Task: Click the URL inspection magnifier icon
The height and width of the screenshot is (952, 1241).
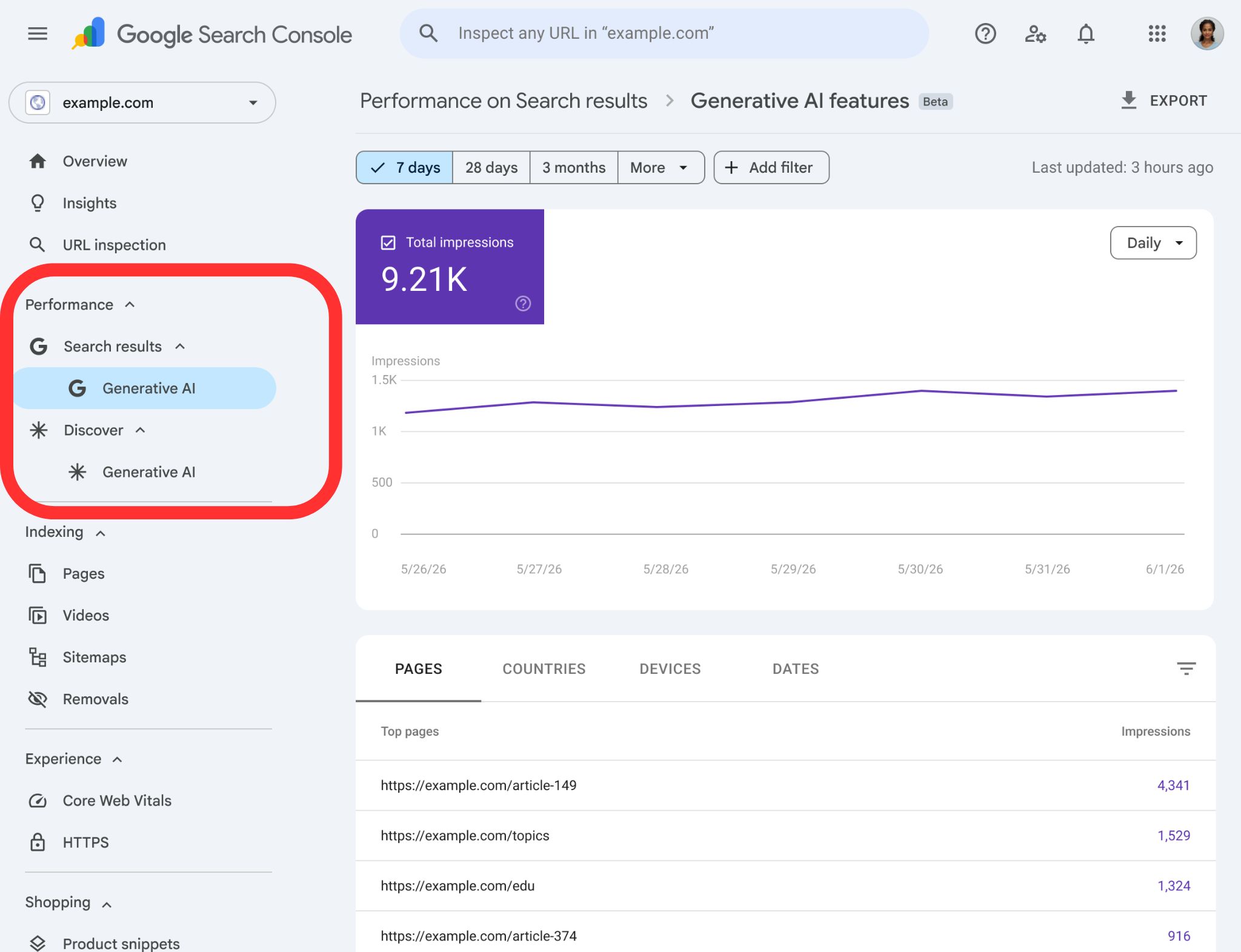Action: (38, 245)
